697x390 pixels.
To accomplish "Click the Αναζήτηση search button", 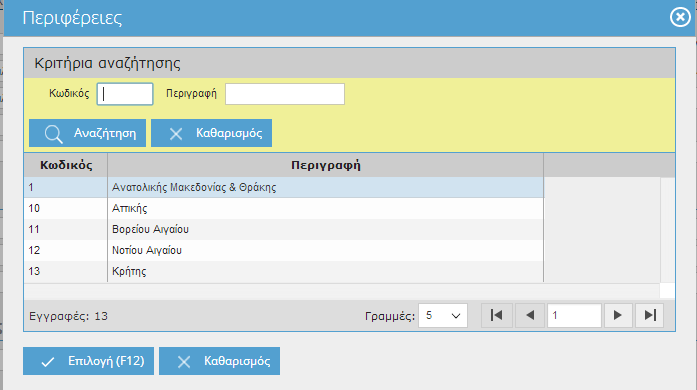I will tap(88, 133).
